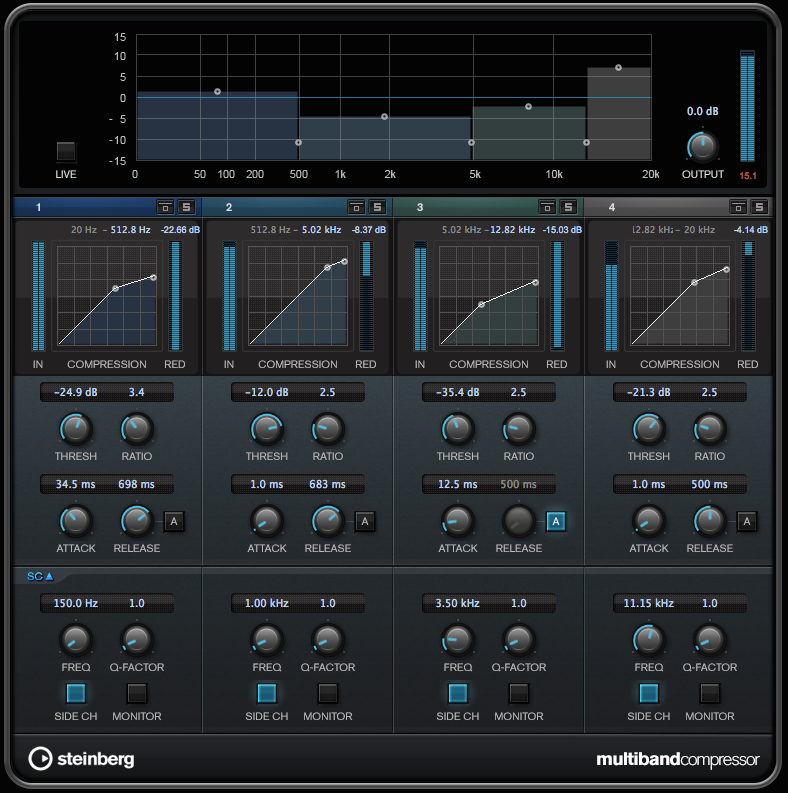Viewport: 788px width, 793px height.
Task: Click band 2 THRESH knob
Action: 267,429
